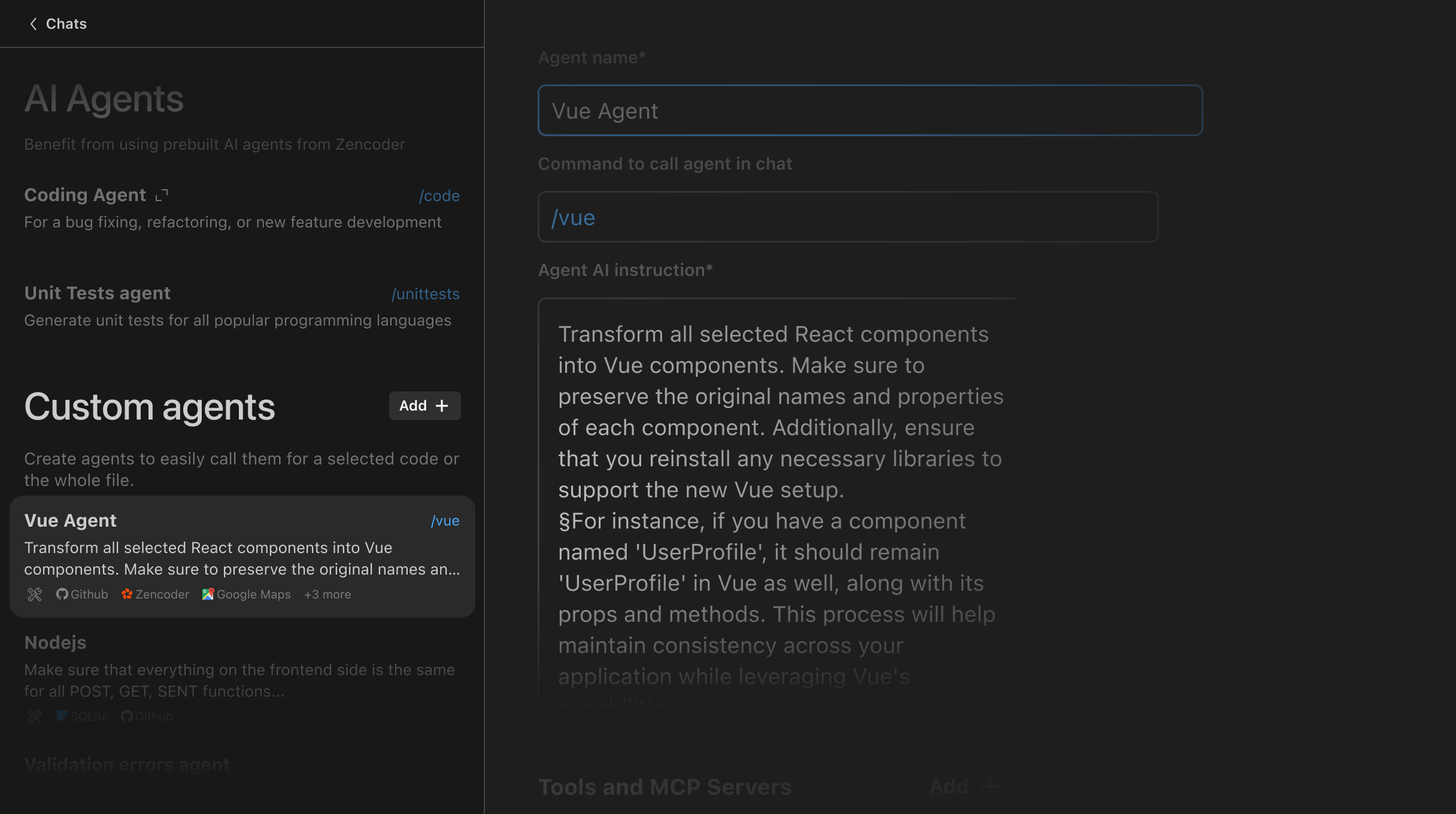This screenshot has height=814, width=1456.
Task: Select the Nodejs custom agent
Action: coord(55,643)
